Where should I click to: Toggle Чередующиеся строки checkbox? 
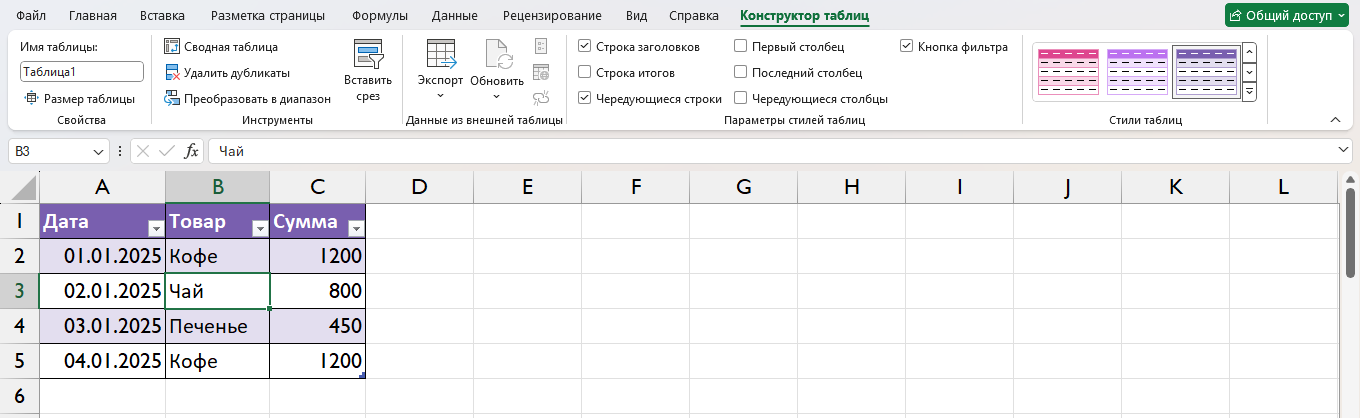pyautogui.click(x=584, y=98)
